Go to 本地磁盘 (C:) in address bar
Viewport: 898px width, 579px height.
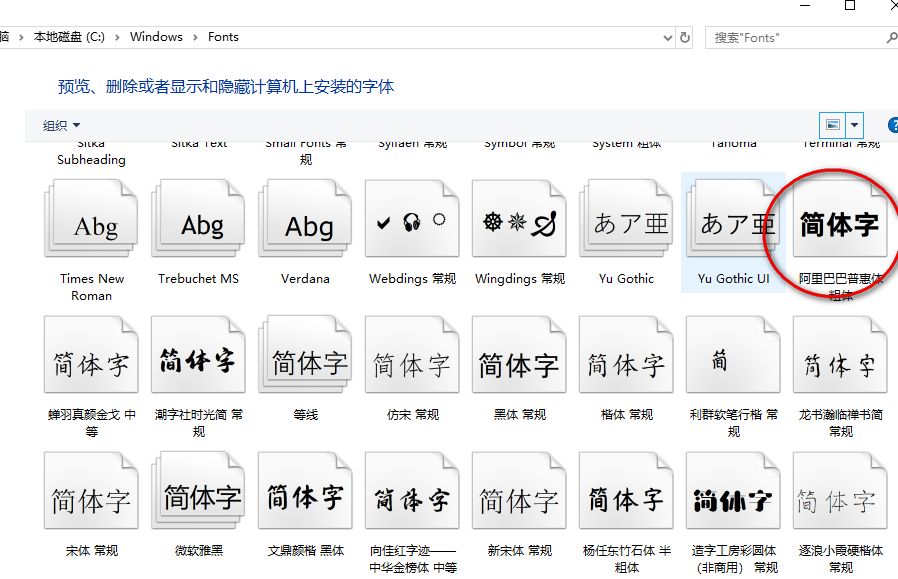click(x=68, y=37)
